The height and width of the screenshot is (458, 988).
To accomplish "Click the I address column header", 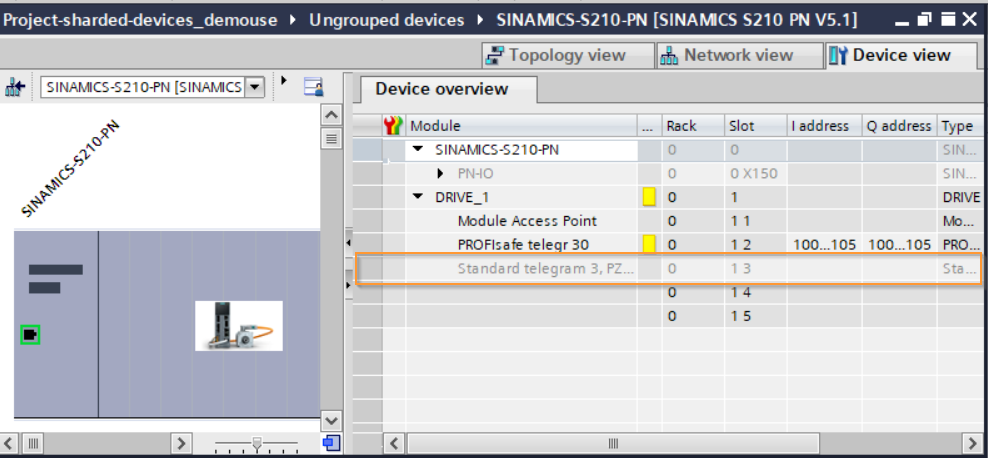I will click(824, 126).
